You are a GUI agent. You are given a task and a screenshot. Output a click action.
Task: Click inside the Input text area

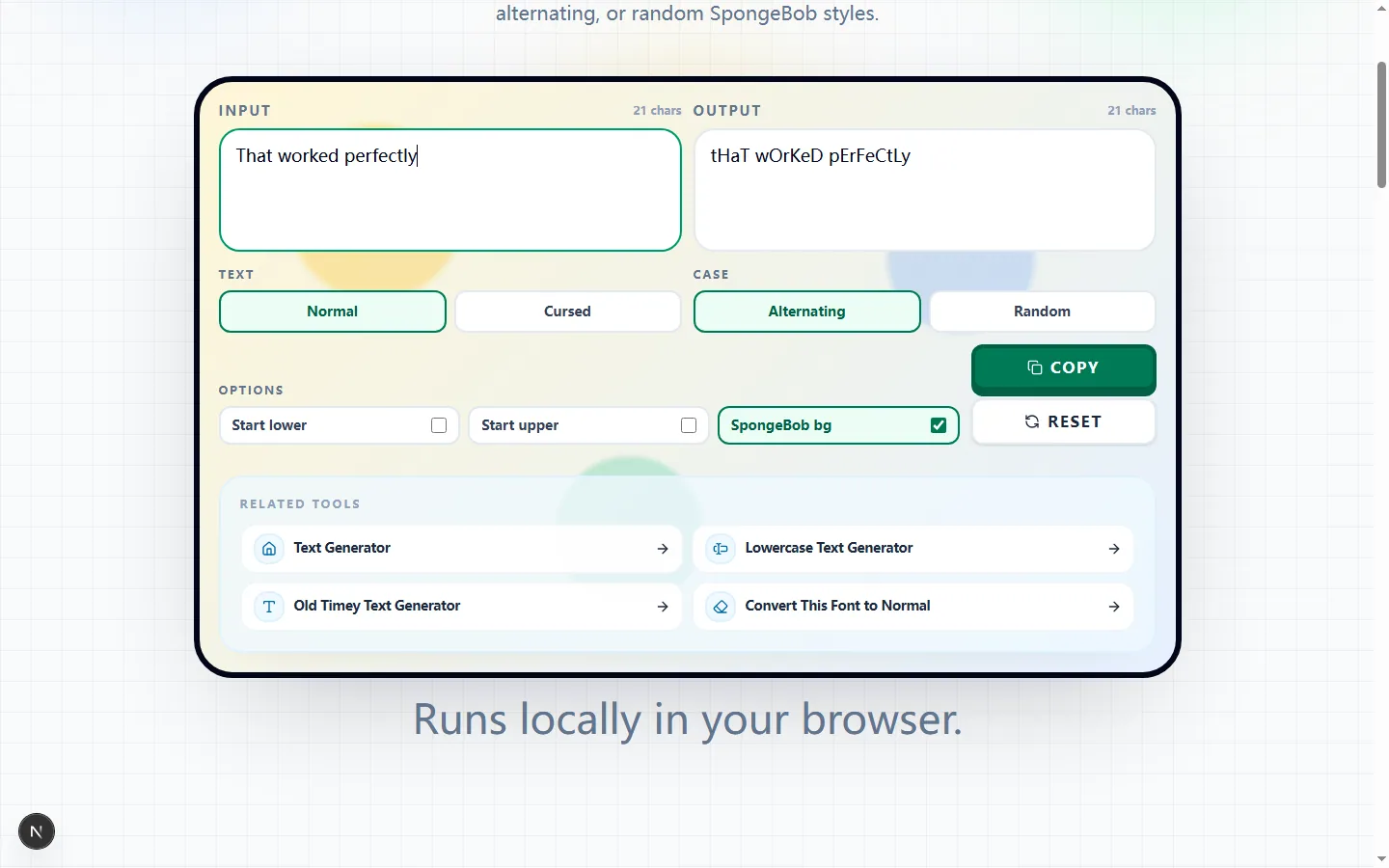[450, 190]
